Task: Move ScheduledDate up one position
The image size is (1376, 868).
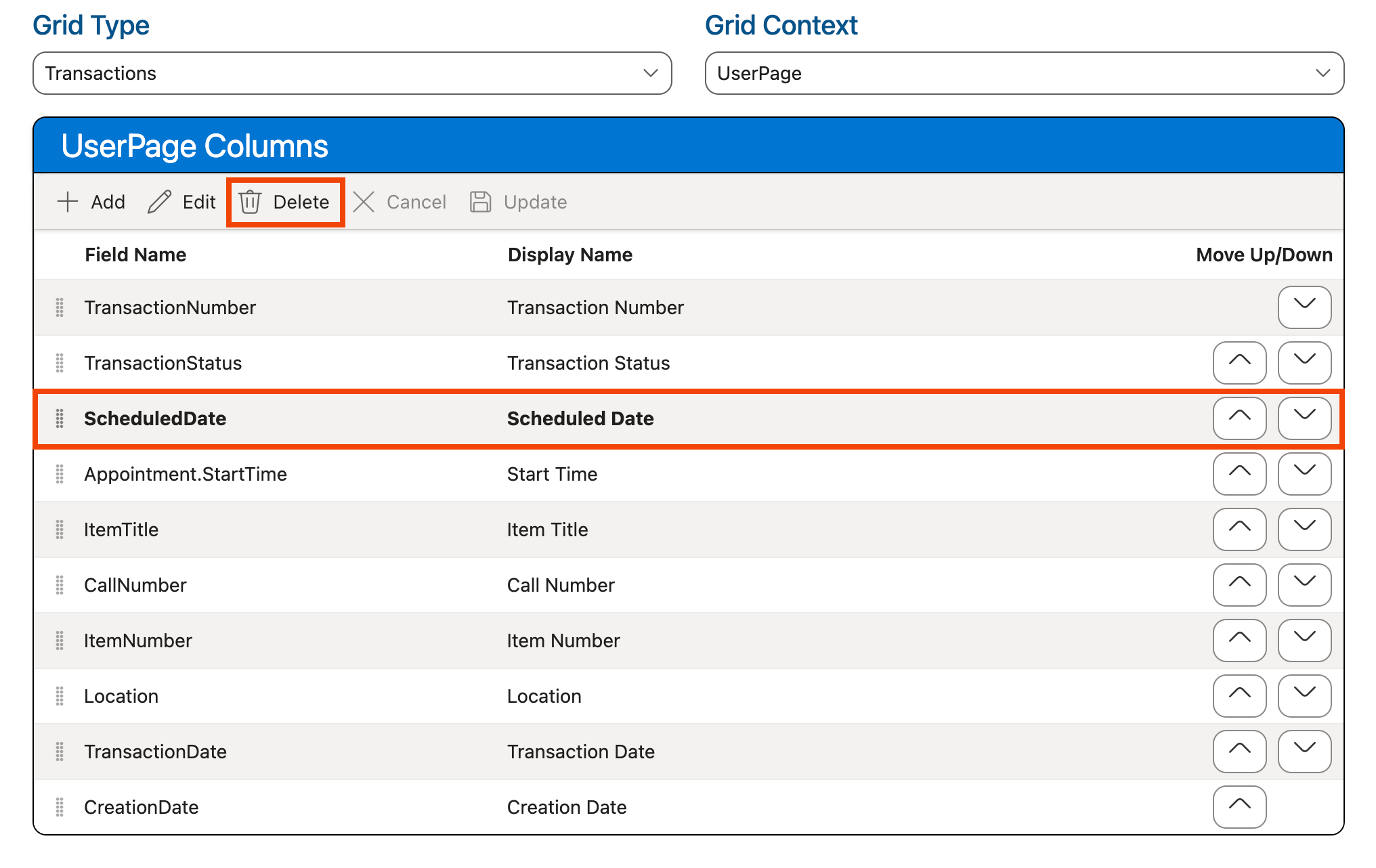Action: tap(1239, 418)
